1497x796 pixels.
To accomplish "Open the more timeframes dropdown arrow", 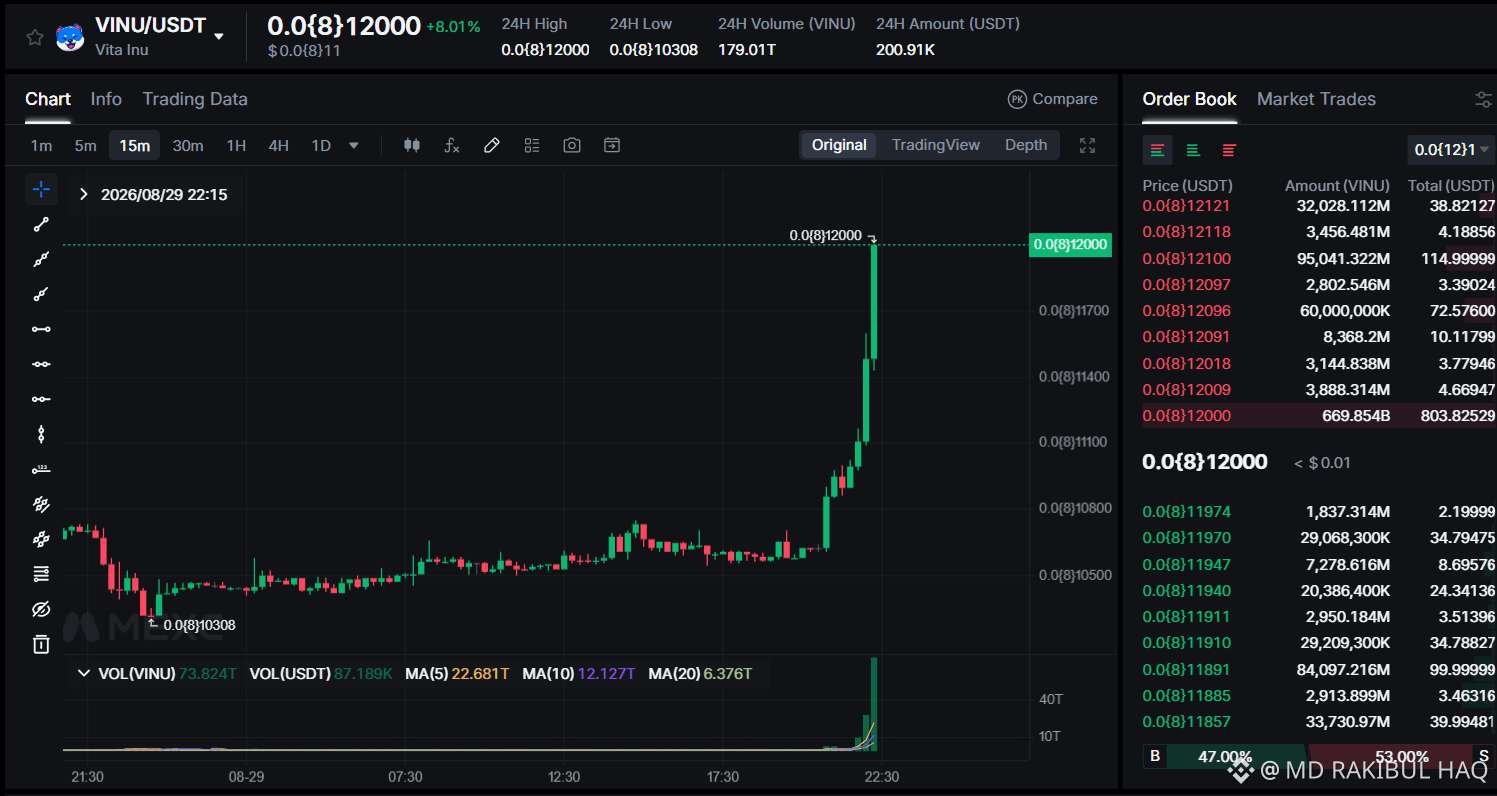I will click(x=354, y=146).
